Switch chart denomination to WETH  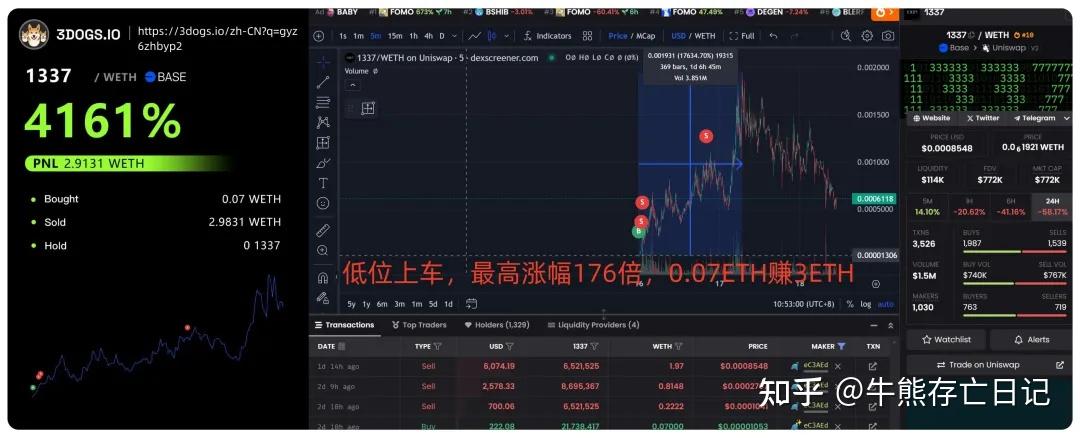pos(705,36)
